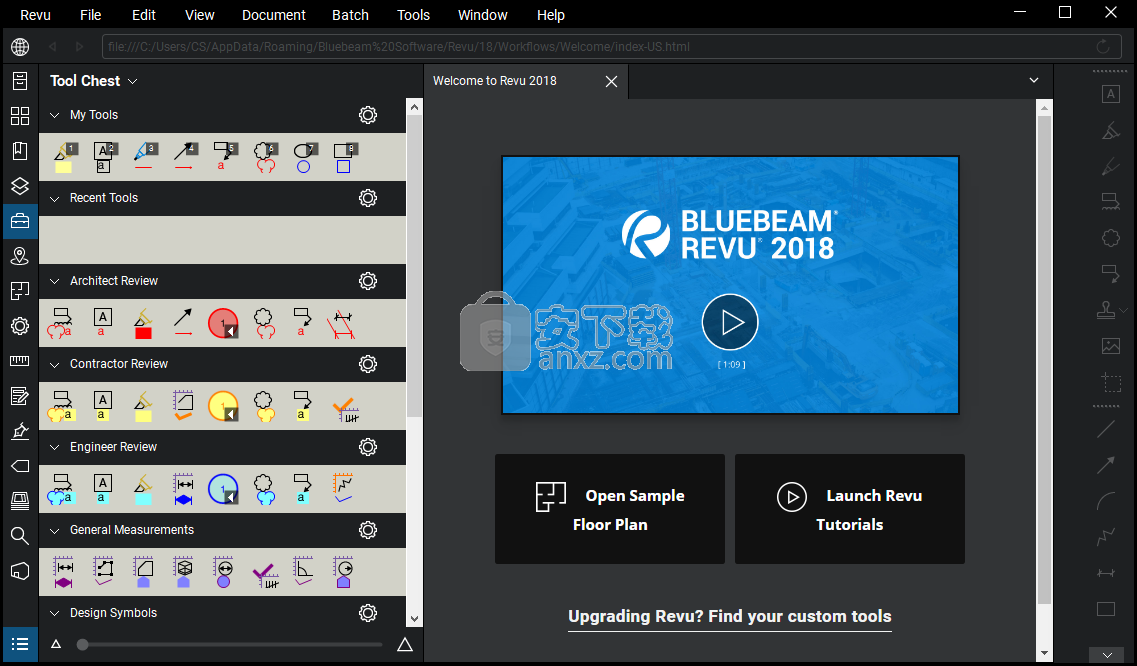Collapse the Recent Tools section
The width and height of the screenshot is (1137, 666).
[54, 198]
